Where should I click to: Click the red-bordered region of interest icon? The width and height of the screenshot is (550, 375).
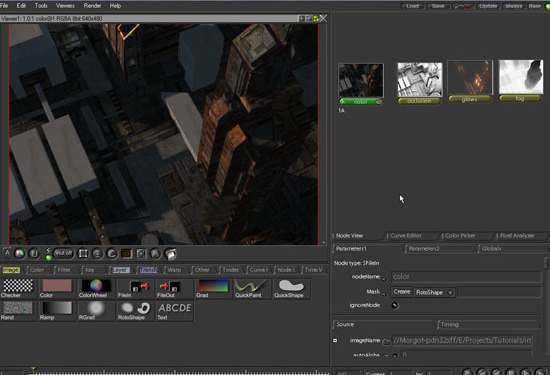pos(127,254)
